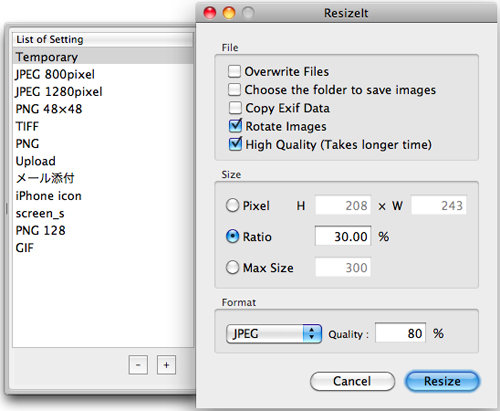Disable High Quality option
Screen dimensions: 500x411
(235, 144)
